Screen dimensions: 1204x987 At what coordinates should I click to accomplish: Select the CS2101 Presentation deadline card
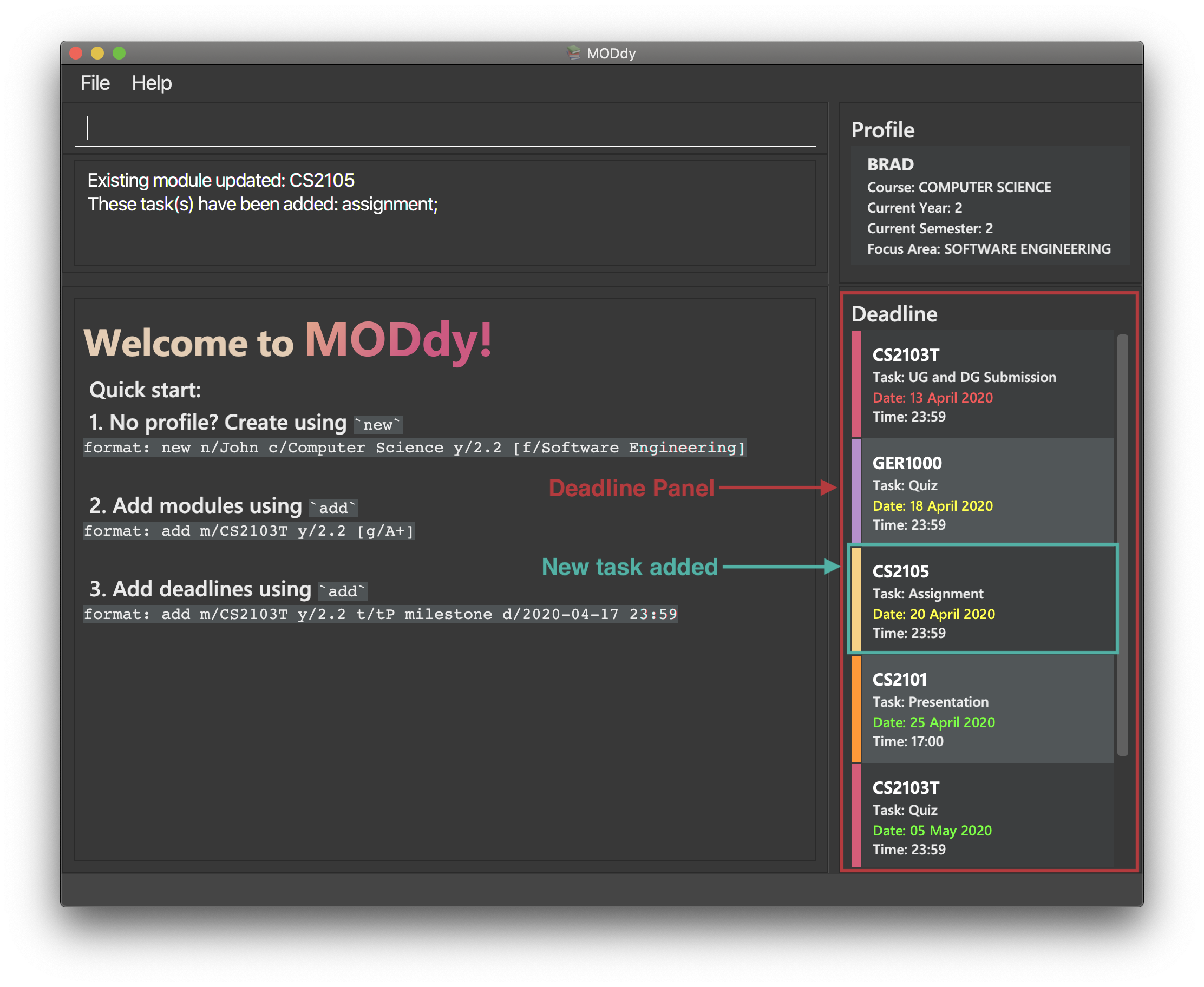[982, 708]
